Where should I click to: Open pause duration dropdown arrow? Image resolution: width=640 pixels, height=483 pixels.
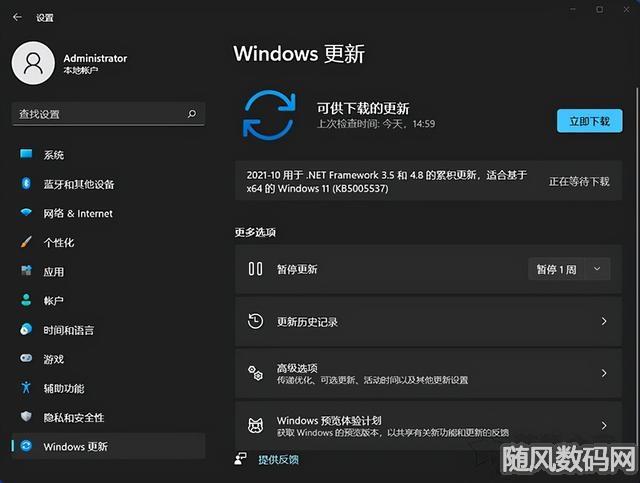597,269
